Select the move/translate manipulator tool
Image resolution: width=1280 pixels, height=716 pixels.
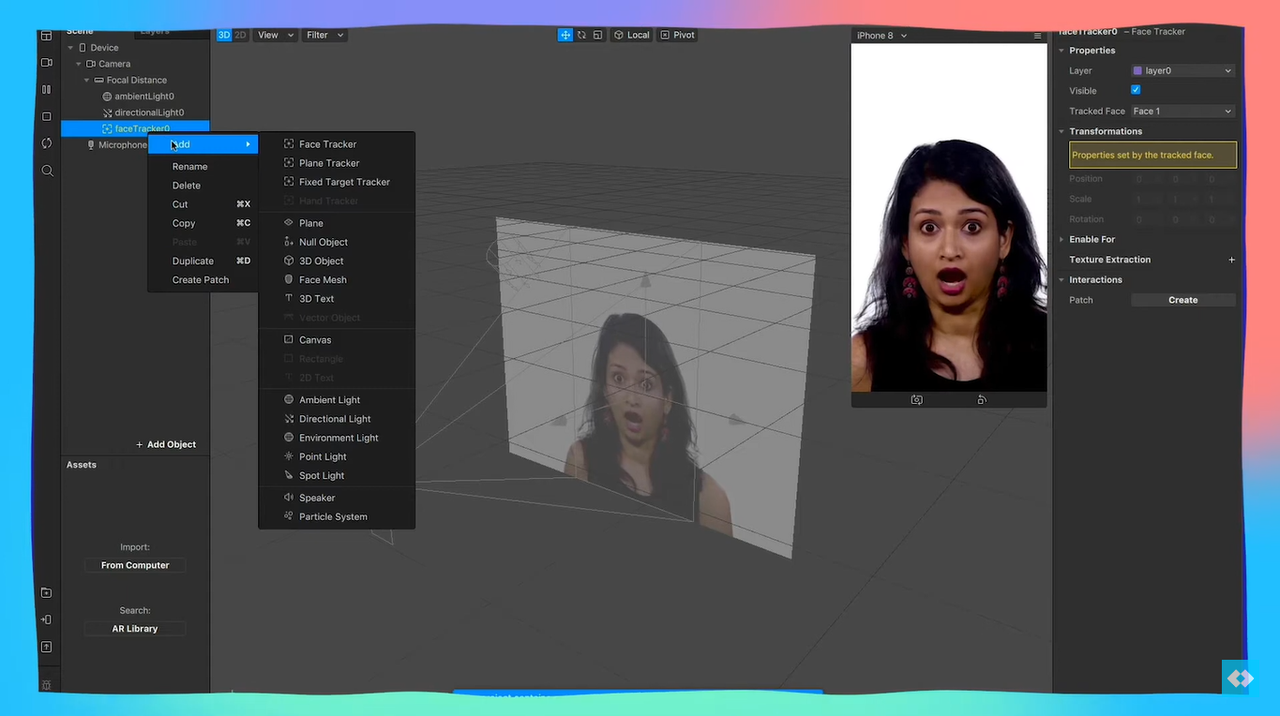[565, 35]
